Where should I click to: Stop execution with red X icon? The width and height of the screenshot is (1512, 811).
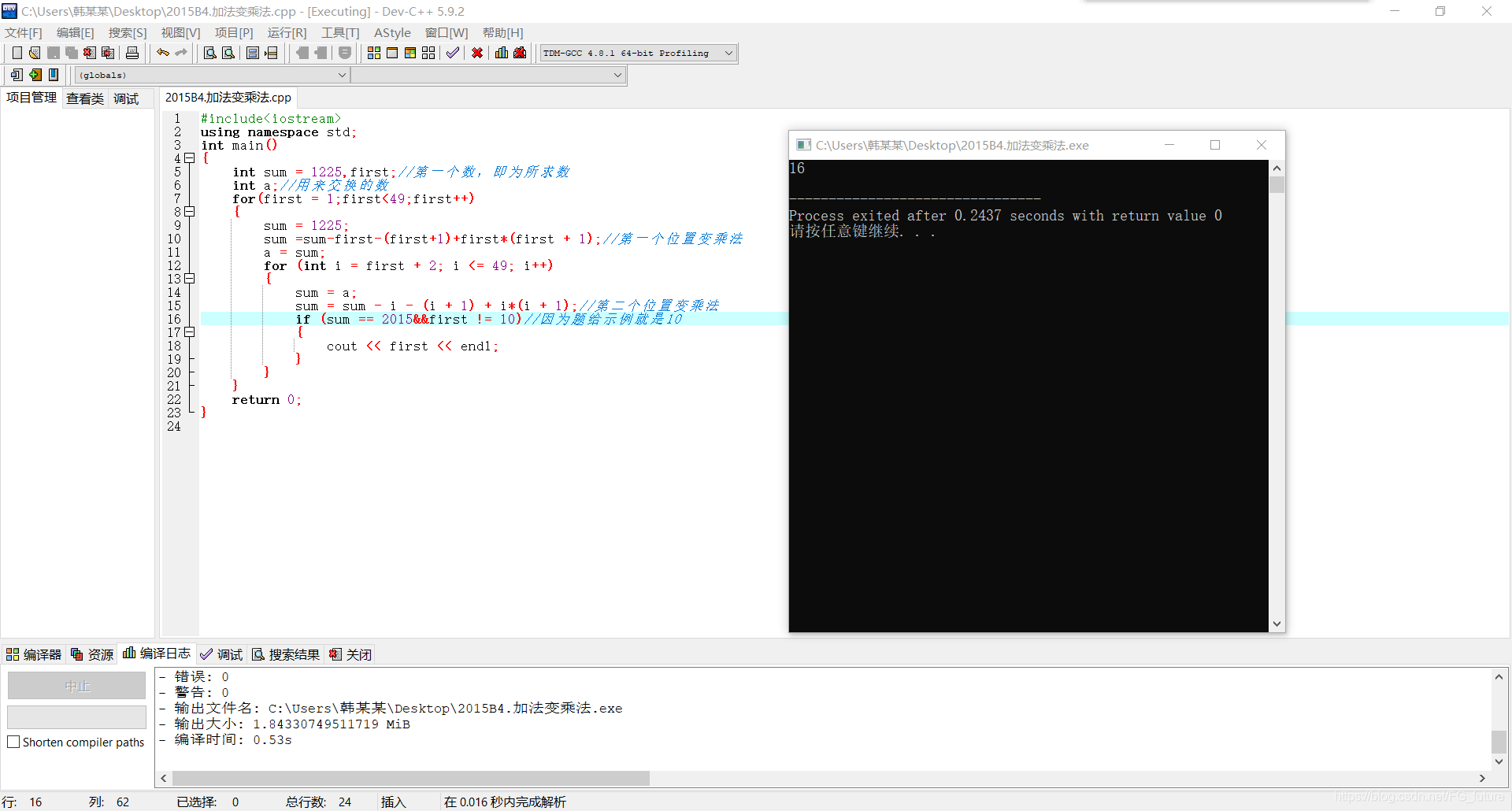477,53
